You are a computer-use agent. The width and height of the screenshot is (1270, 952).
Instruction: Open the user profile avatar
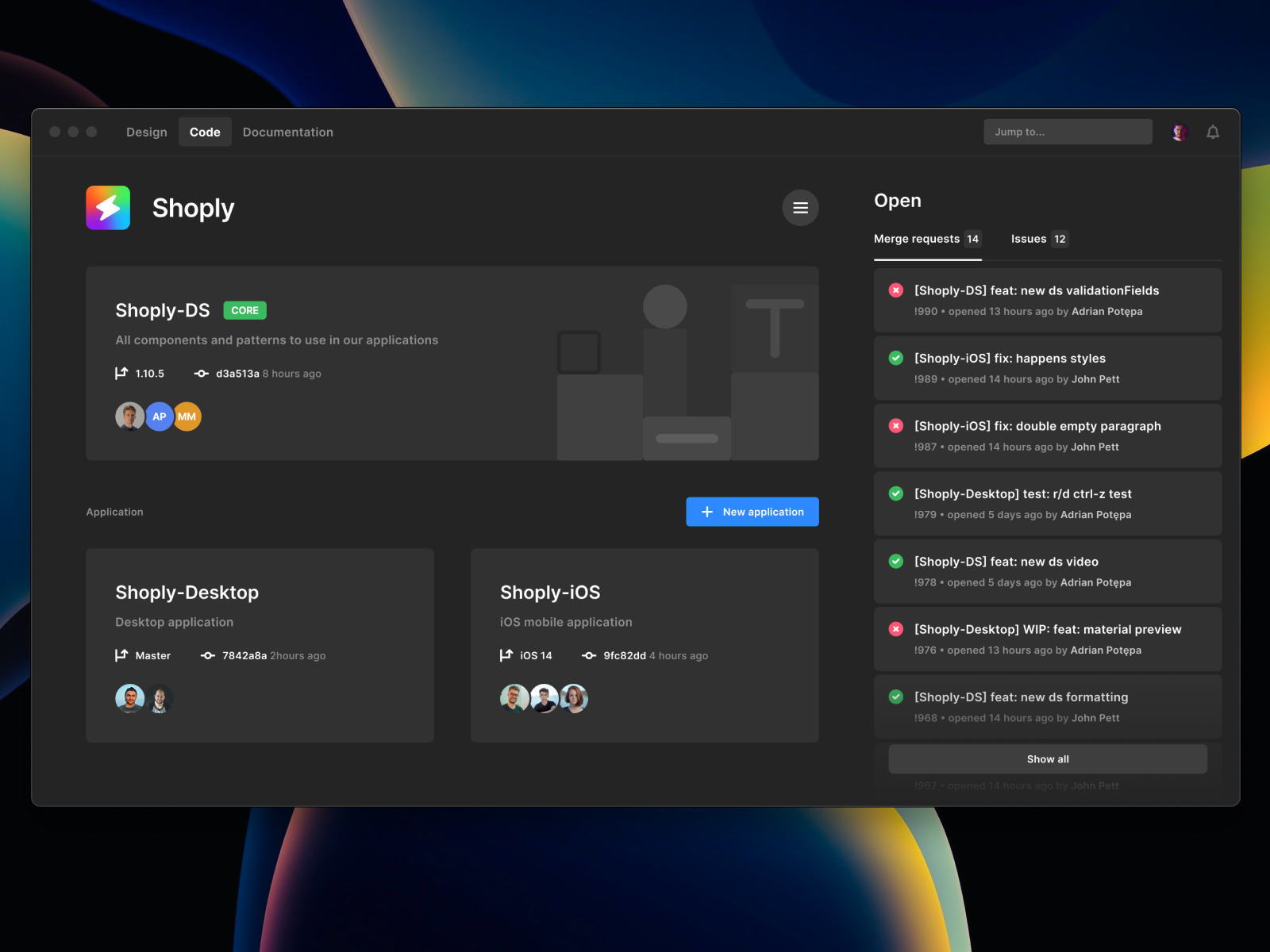coord(1180,132)
